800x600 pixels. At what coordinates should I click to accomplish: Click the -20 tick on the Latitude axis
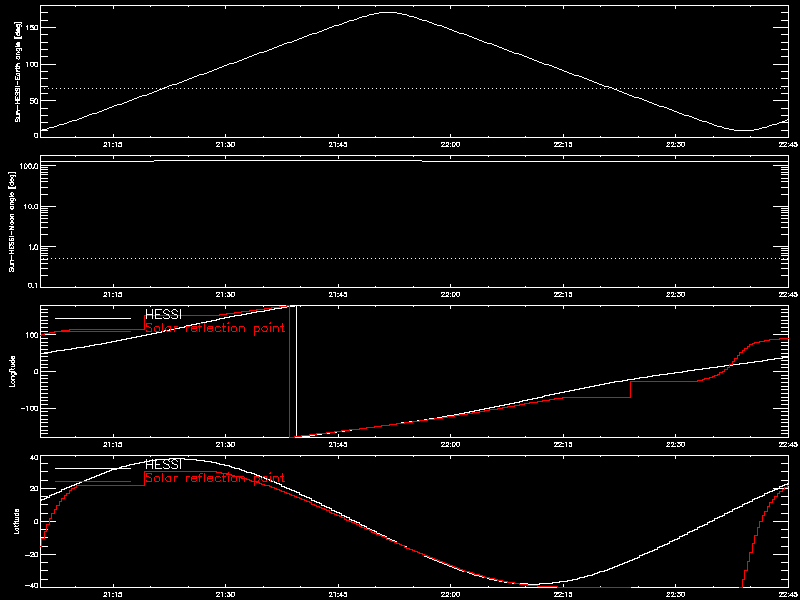click(30, 554)
